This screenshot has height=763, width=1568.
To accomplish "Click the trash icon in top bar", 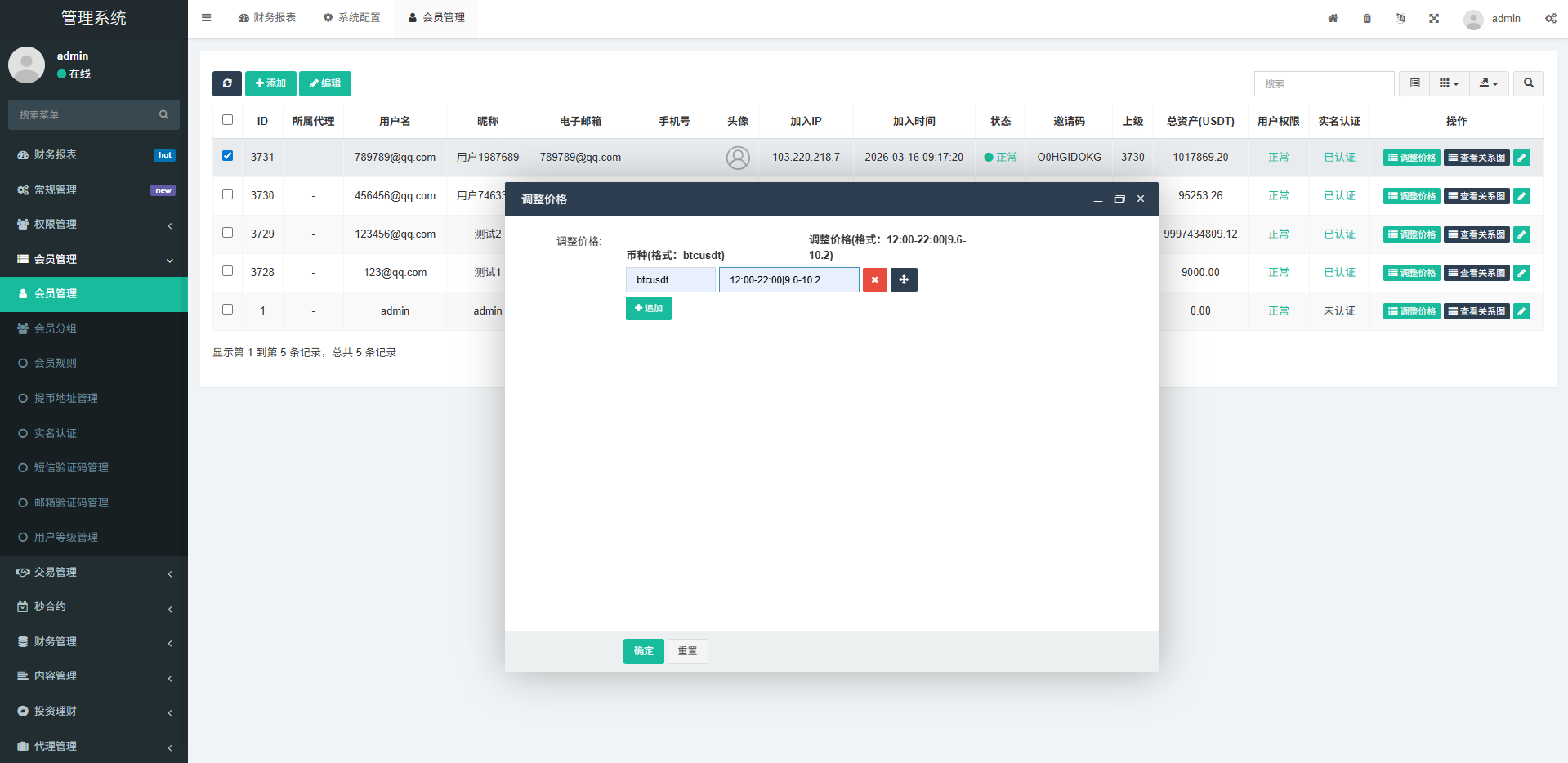I will click(x=1367, y=18).
